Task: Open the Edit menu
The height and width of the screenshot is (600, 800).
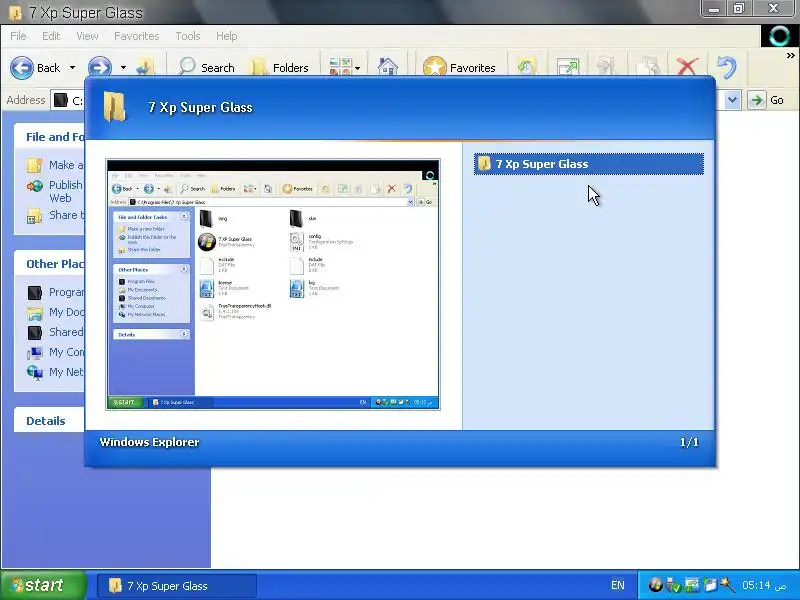Action: click(x=51, y=36)
